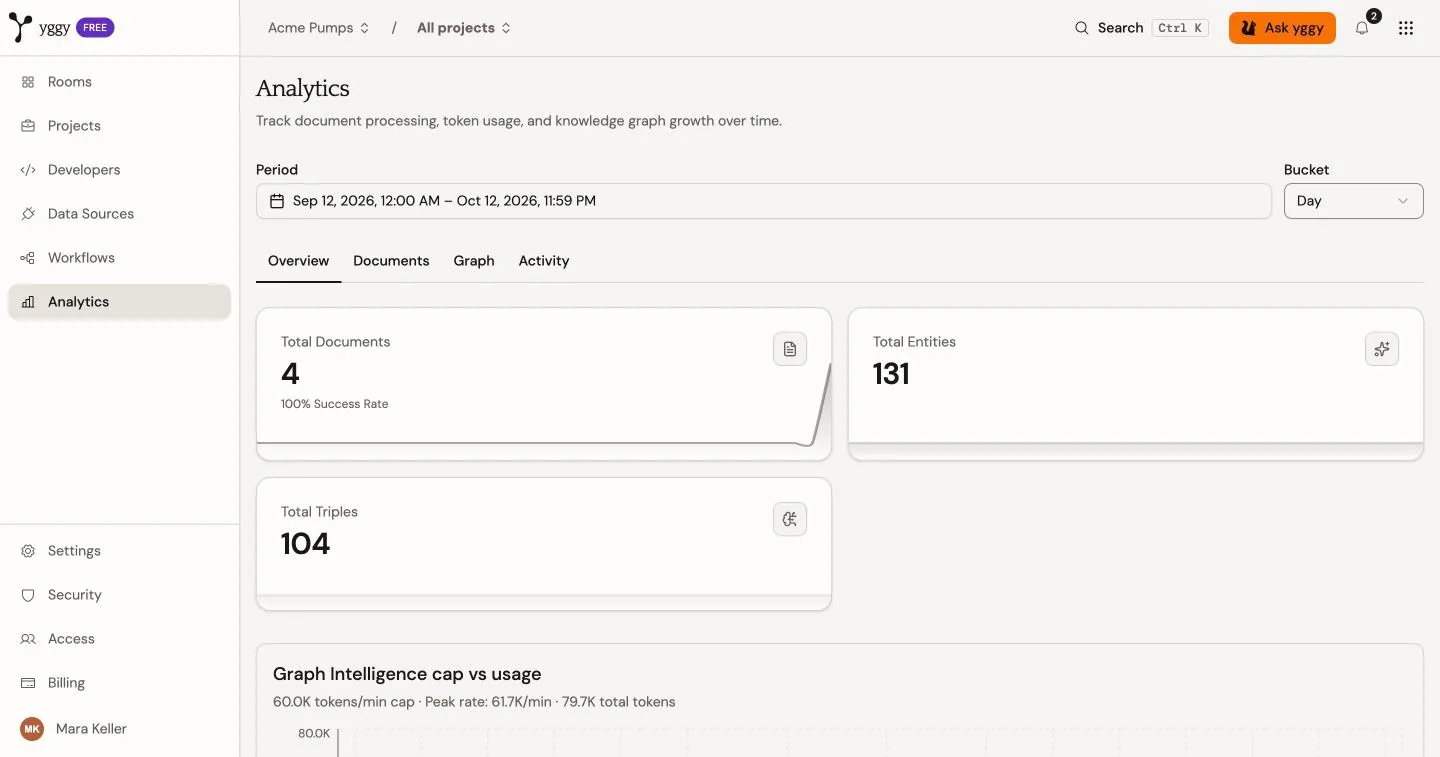
Task: Click the MK avatar circle
Action: pyautogui.click(x=32, y=729)
